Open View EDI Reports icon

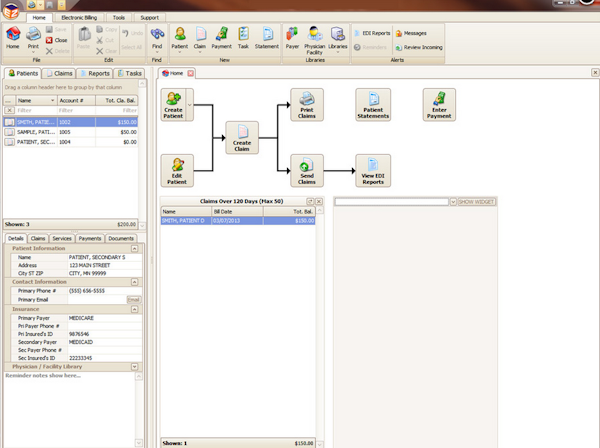pos(372,170)
